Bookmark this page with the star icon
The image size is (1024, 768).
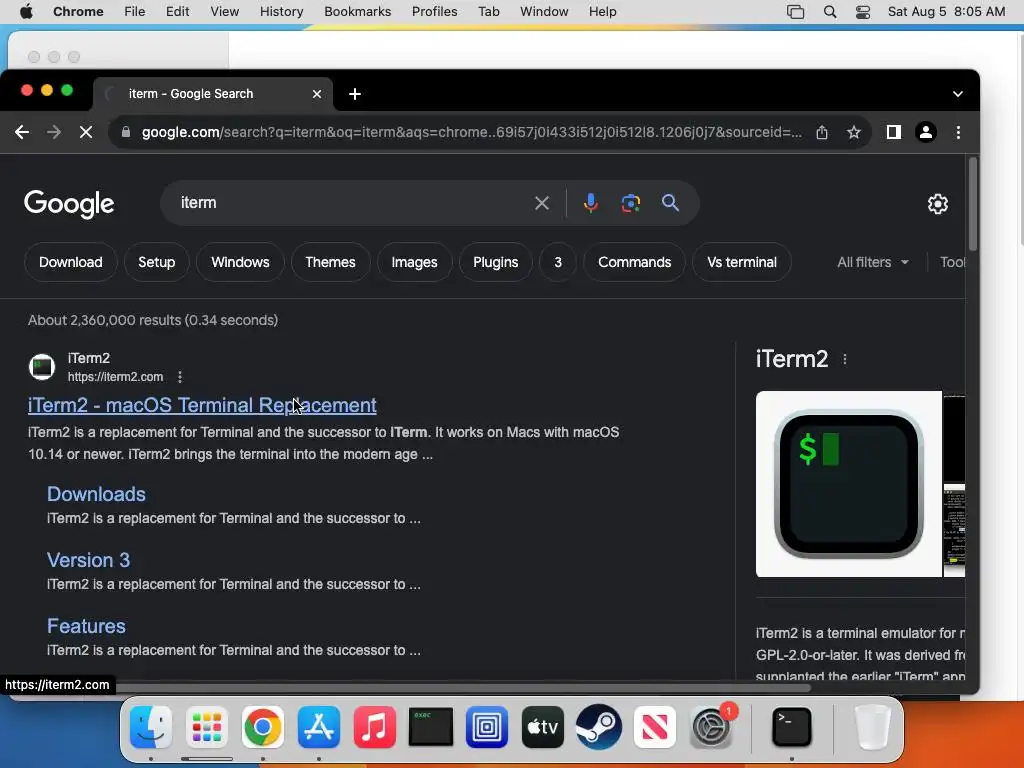click(854, 133)
